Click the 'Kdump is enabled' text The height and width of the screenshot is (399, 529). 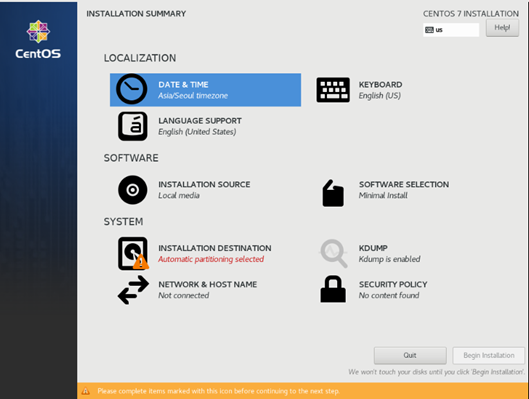point(389,259)
